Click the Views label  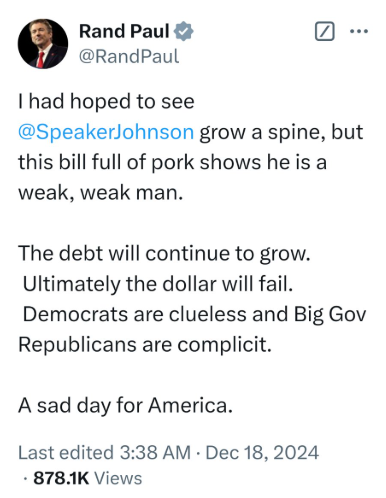tap(118, 478)
